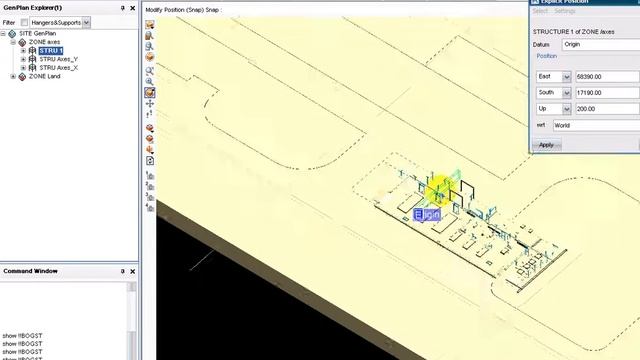Select STRU Axes_Y in the tree

[58, 59]
